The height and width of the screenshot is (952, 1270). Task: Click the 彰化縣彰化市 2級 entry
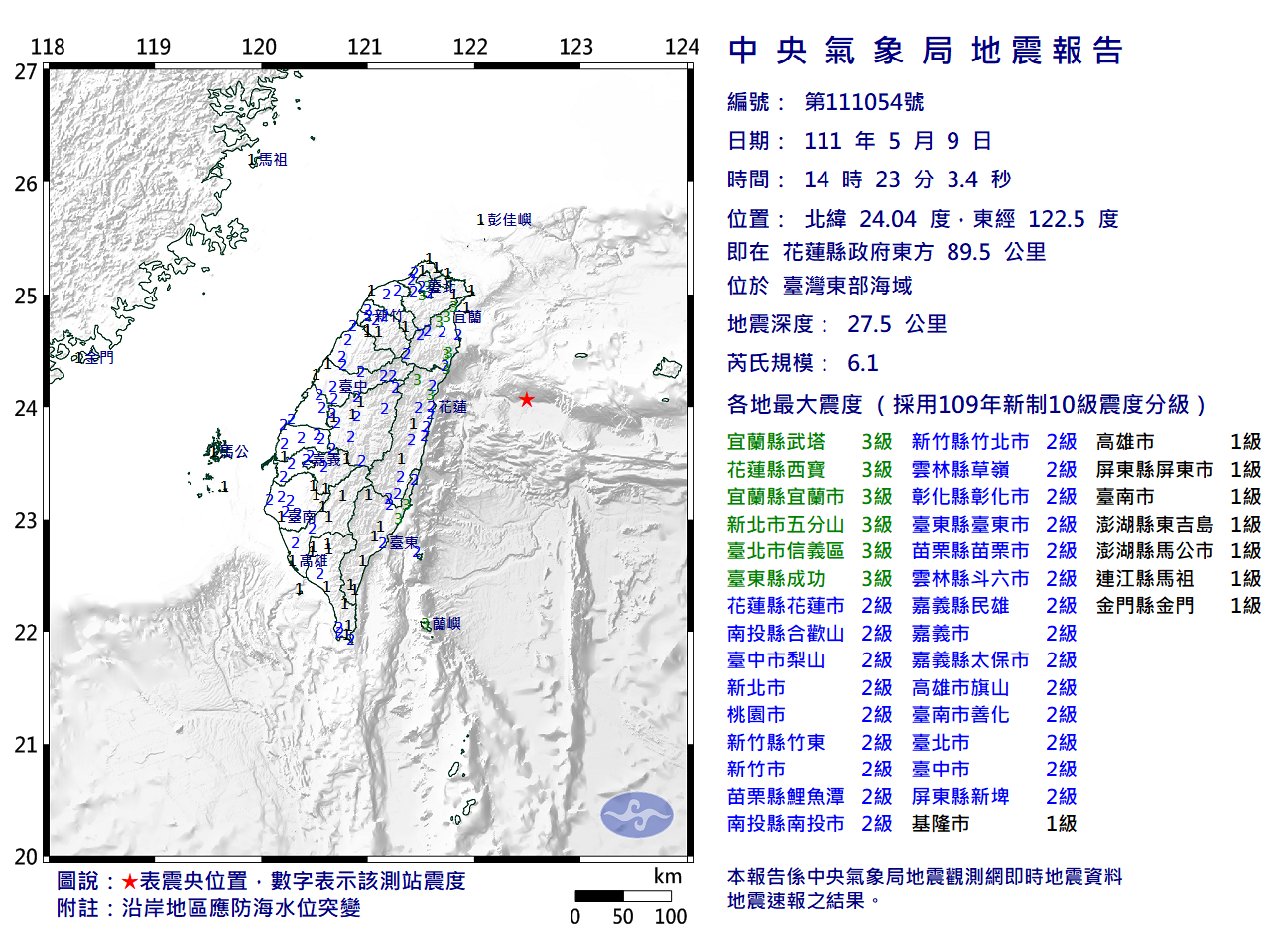click(x=994, y=497)
